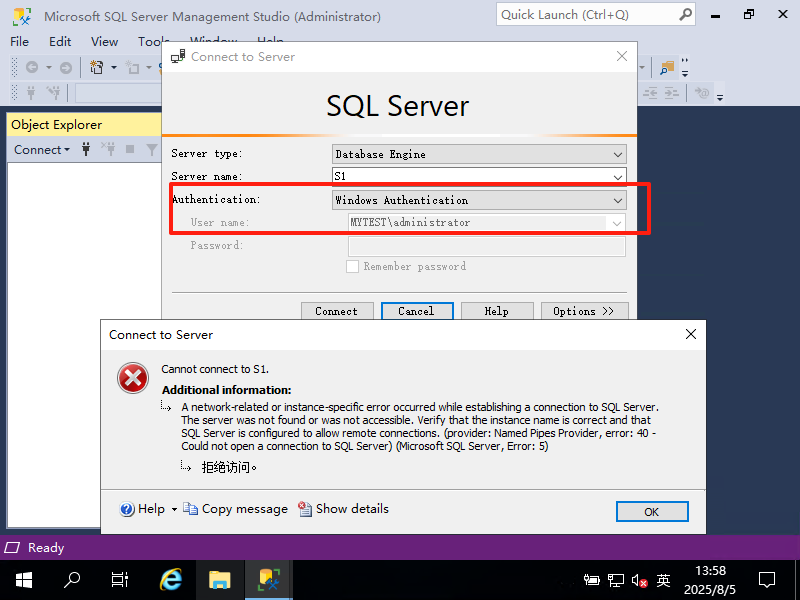Image resolution: width=800 pixels, height=600 pixels.
Task: Open Task View on the taskbar
Action: click(x=120, y=580)
